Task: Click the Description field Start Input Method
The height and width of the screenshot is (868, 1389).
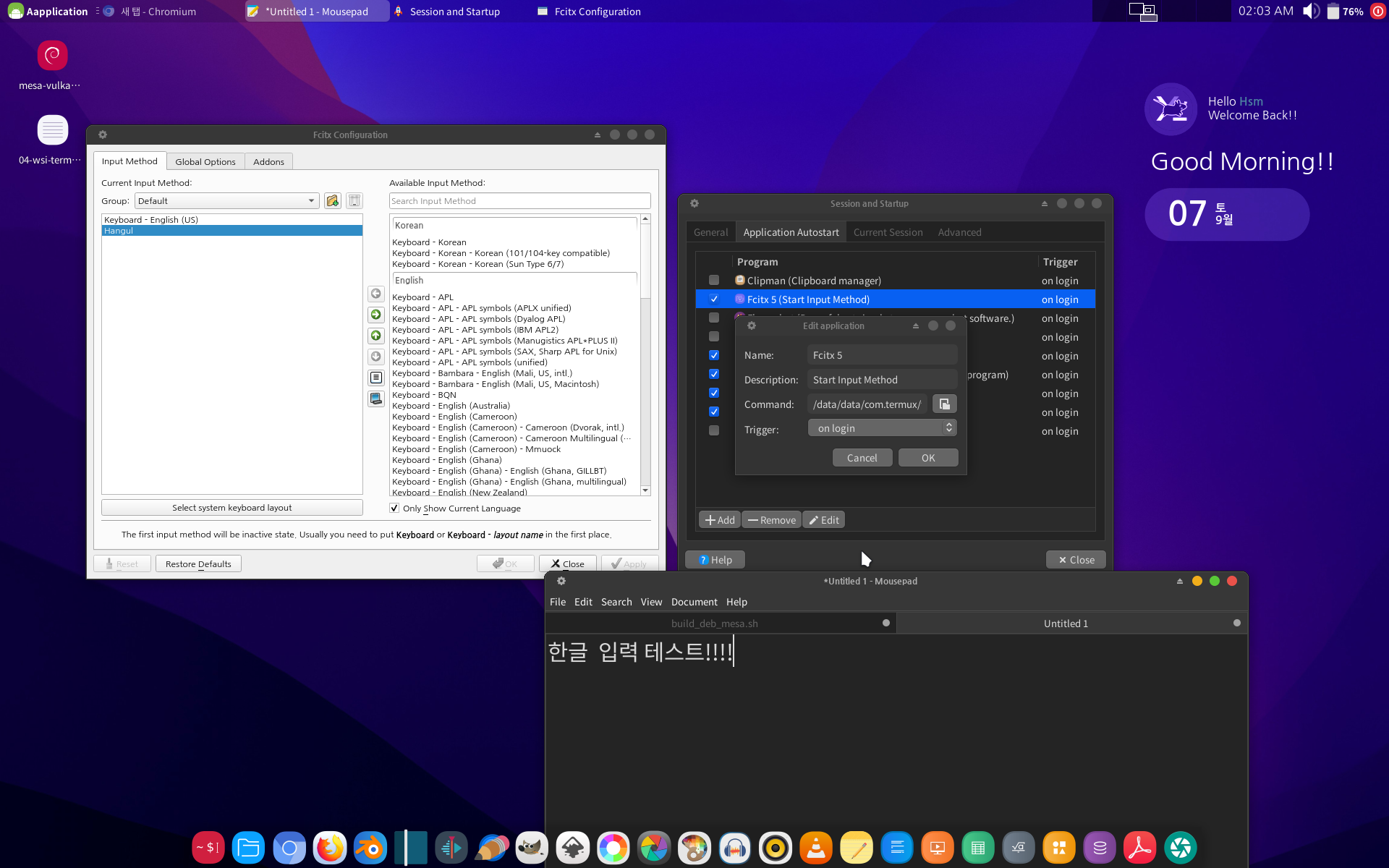Action: pos(882,380)
